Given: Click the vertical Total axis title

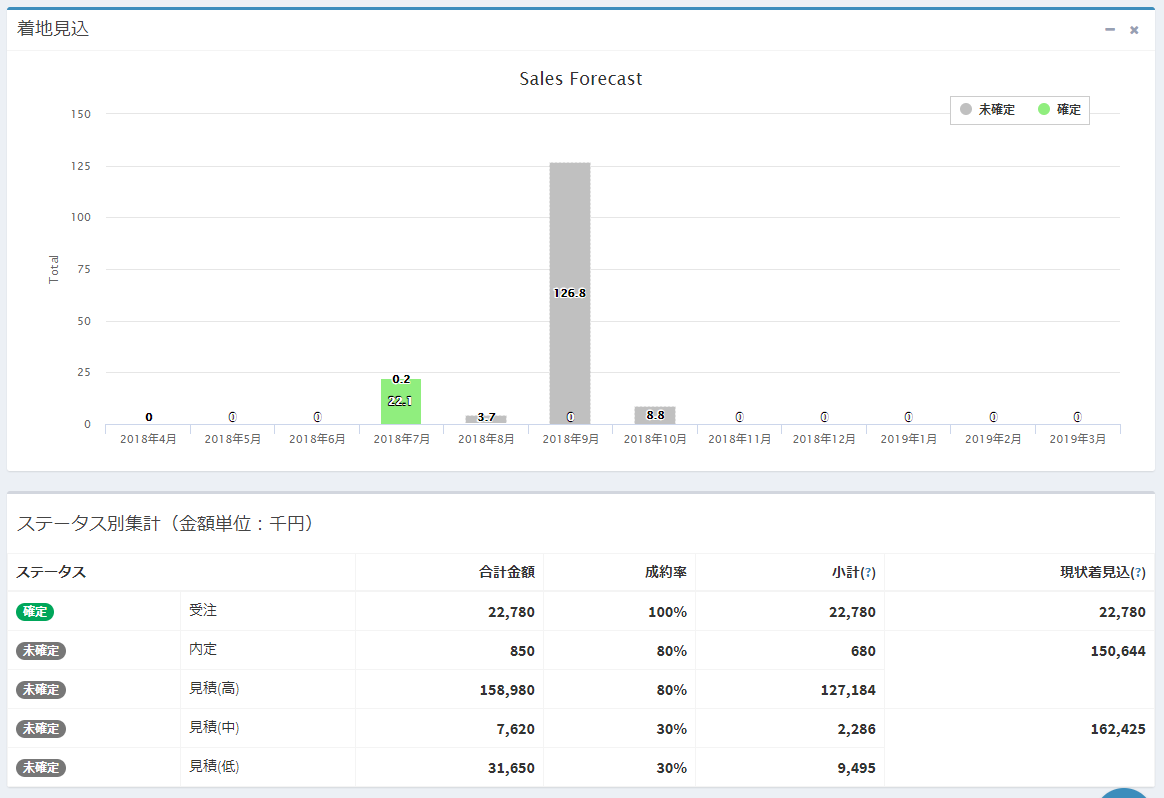Looking at the screenshot, I should point(53,269).
